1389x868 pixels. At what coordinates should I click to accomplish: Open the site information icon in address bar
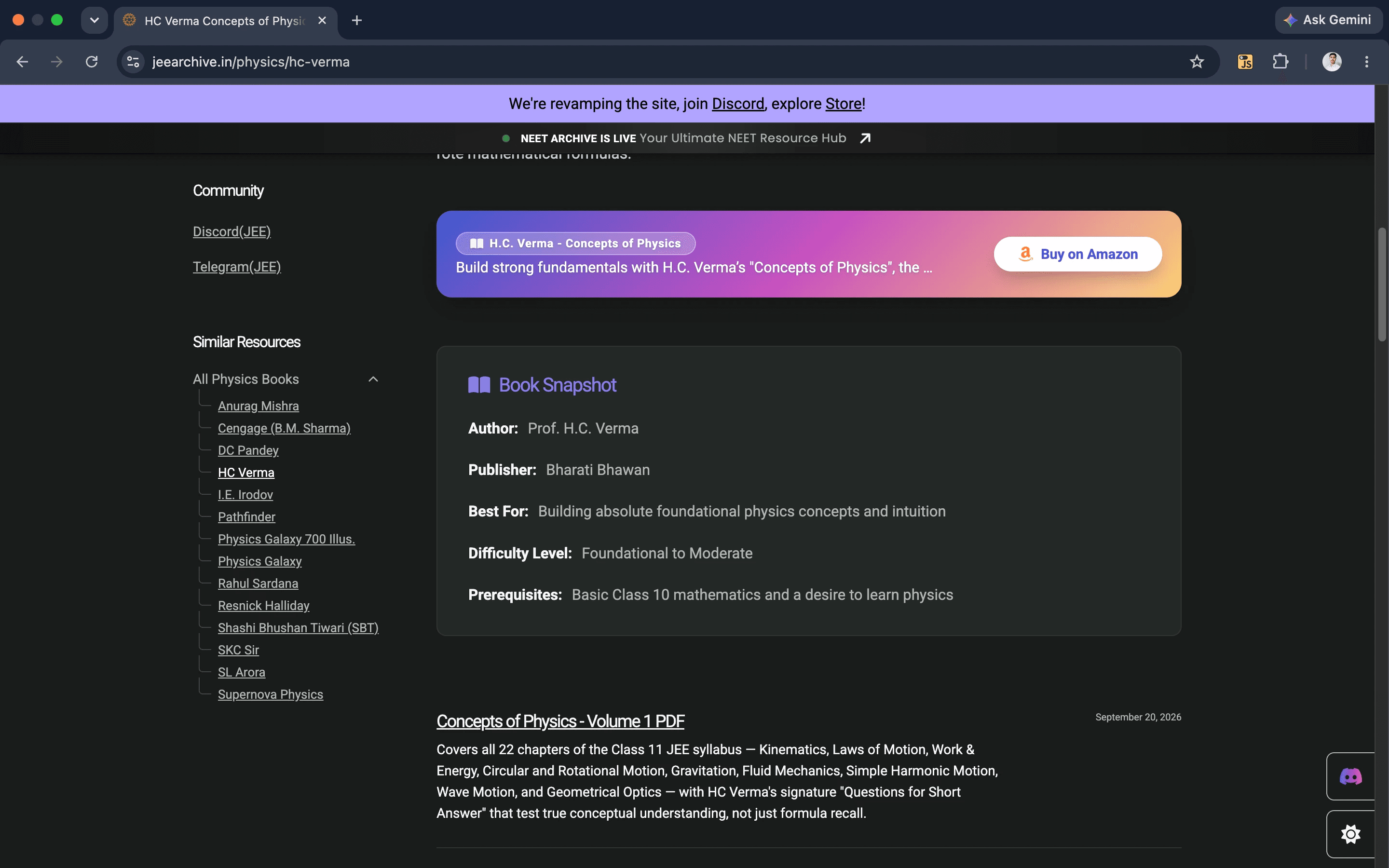133,61
